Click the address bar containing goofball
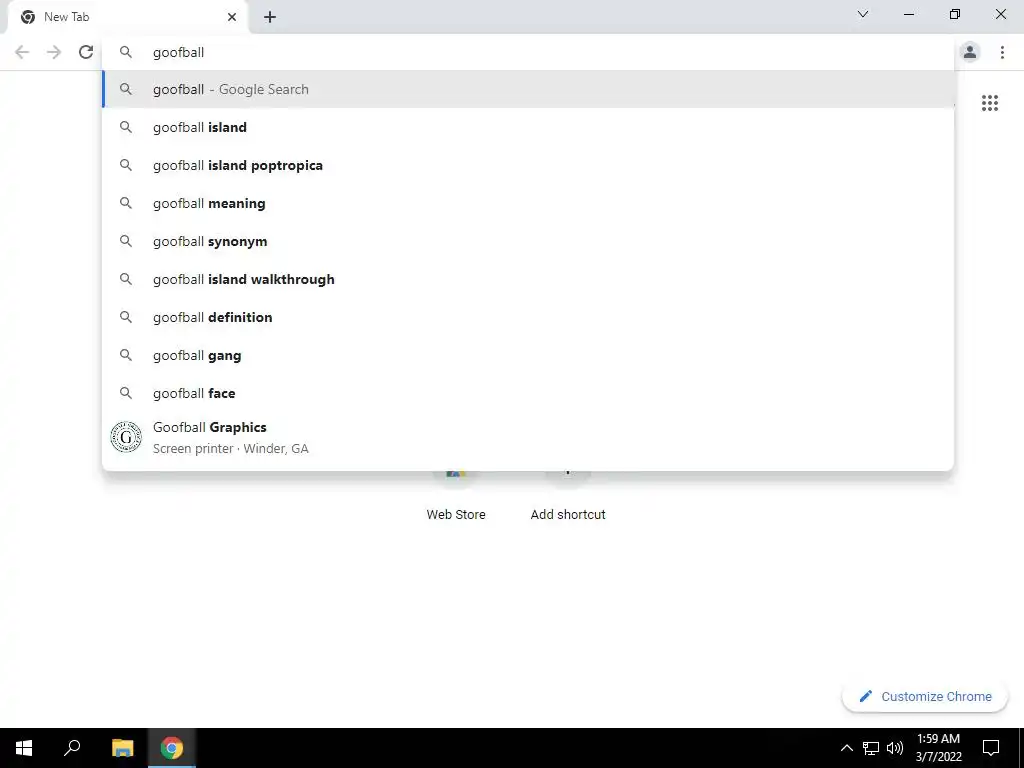 (x=529, y=52)
